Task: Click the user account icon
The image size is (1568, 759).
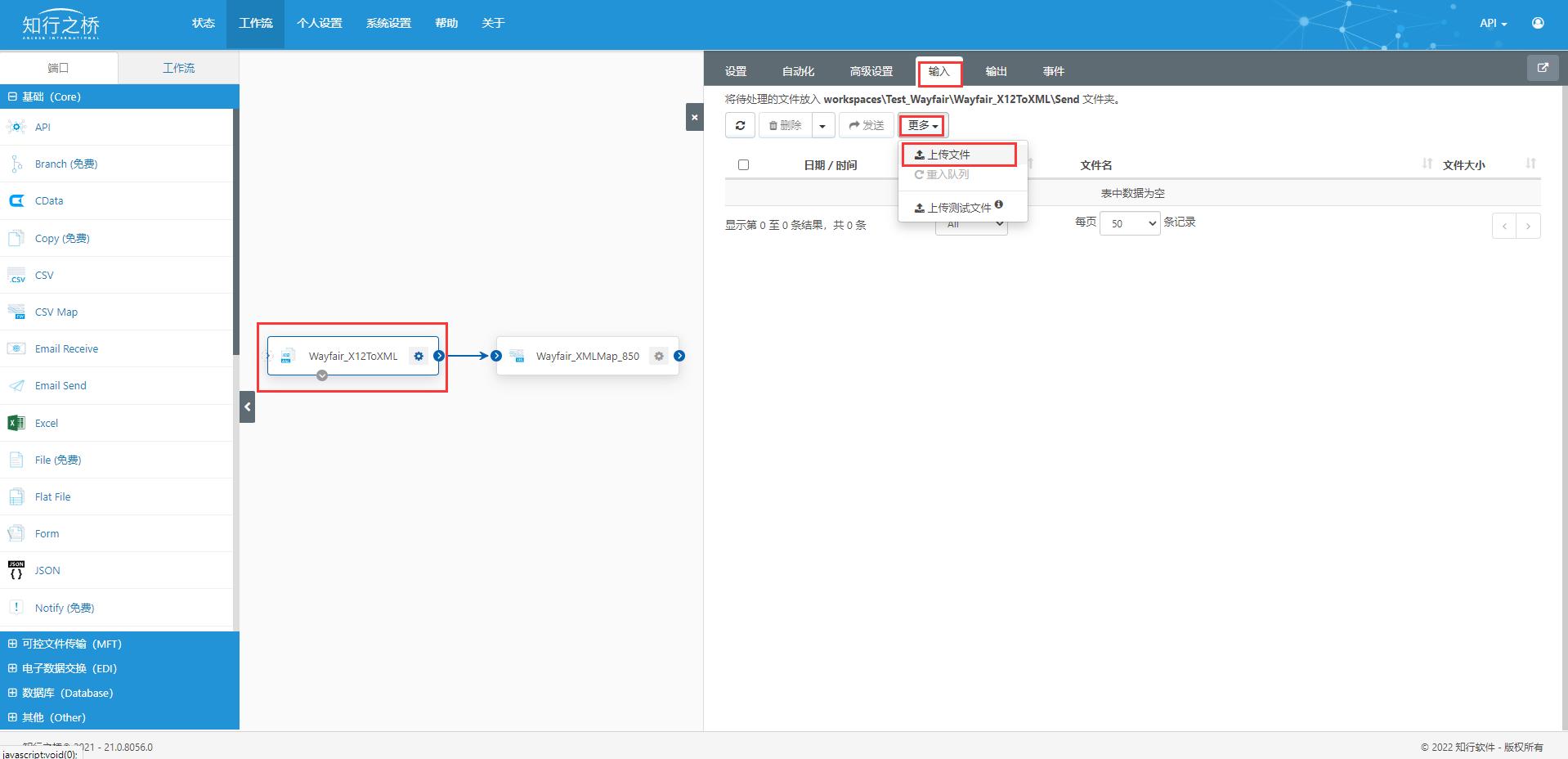Action: coord(1539,23)
